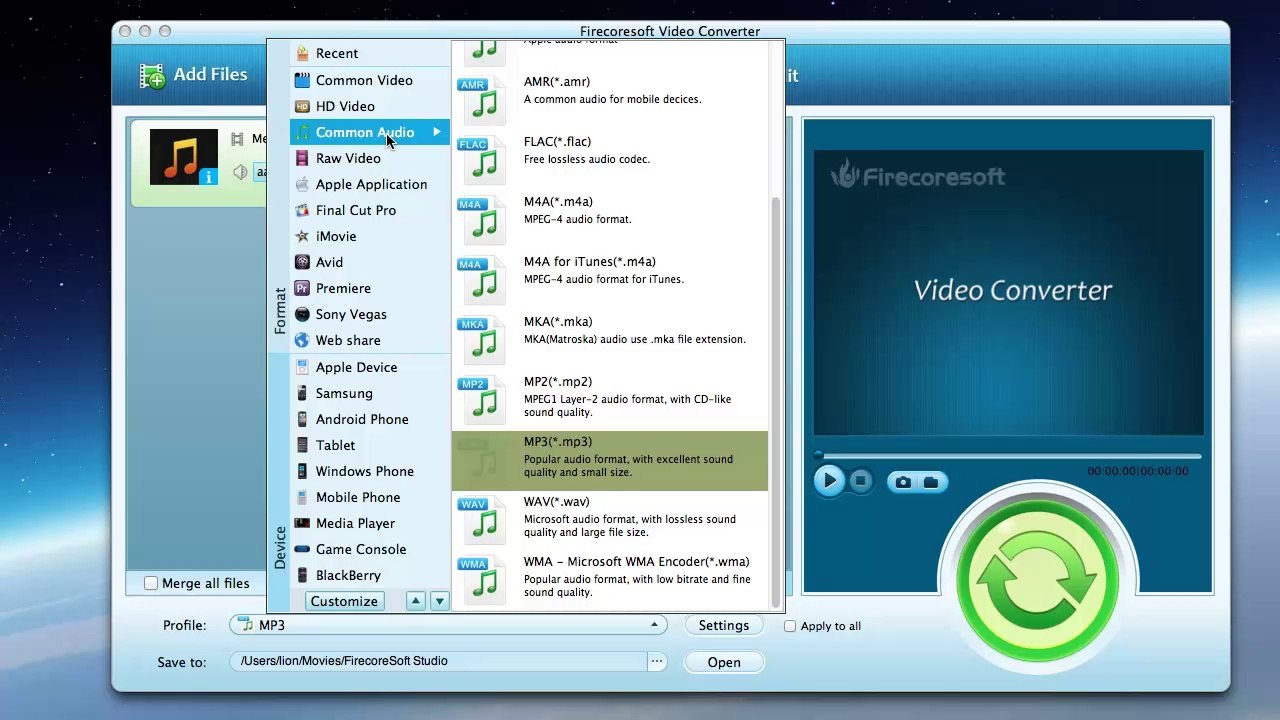Viewport: 1280px width, 720px height.
Task: Click the info badge on file thumbnail
Action: tap(208, 176)
